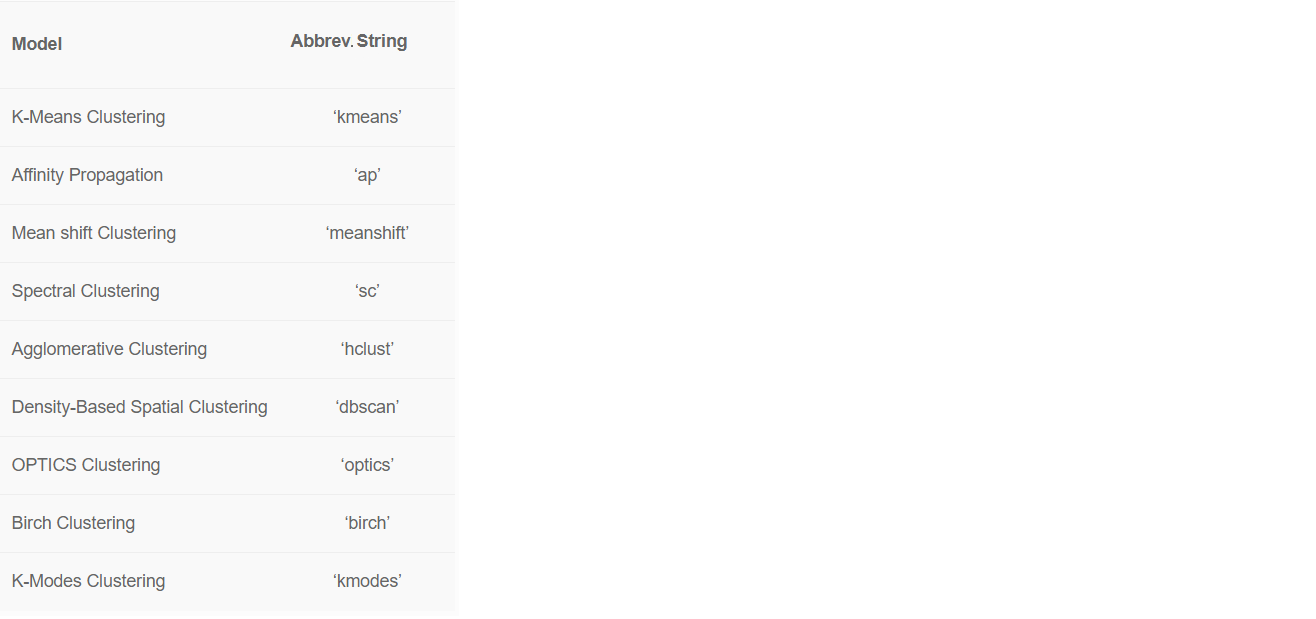Image resolution: width=1316 pixels, height=619 pixels.
Task: Click the 'kmeans' abbreviation string
Action: pos(367,117)
